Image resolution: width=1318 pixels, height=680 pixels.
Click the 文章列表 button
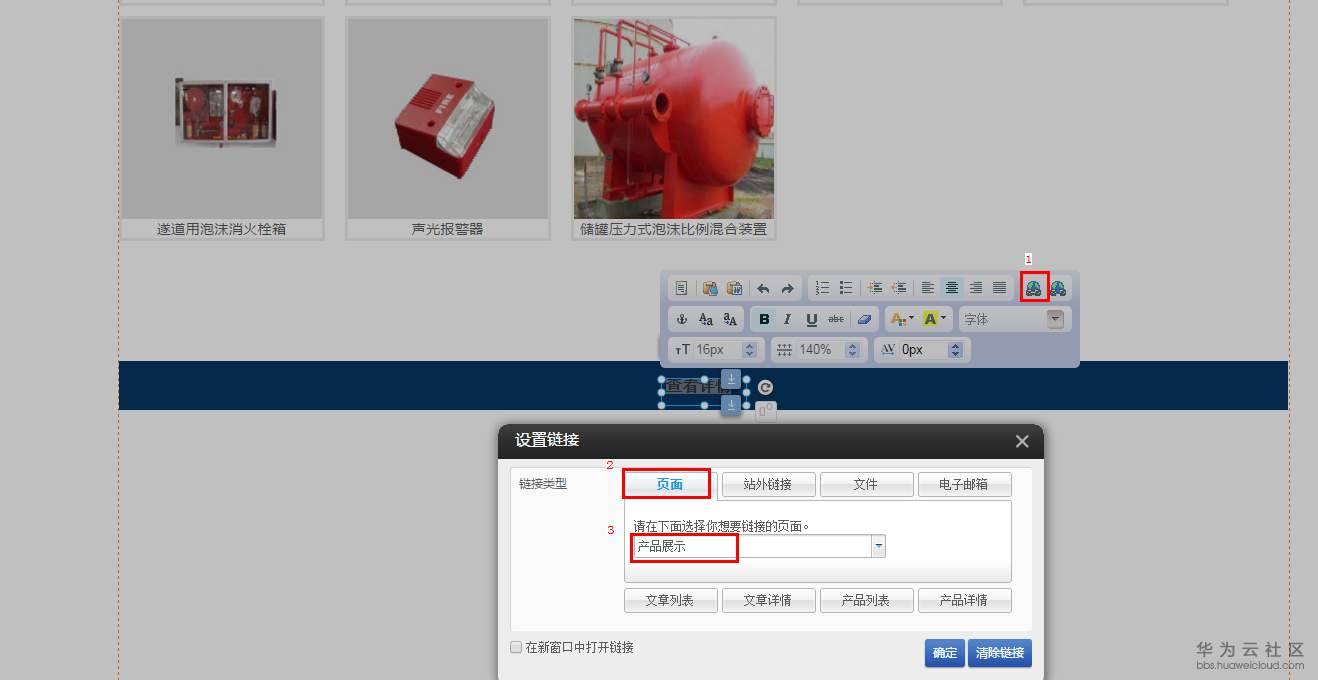tap(670, 600)
